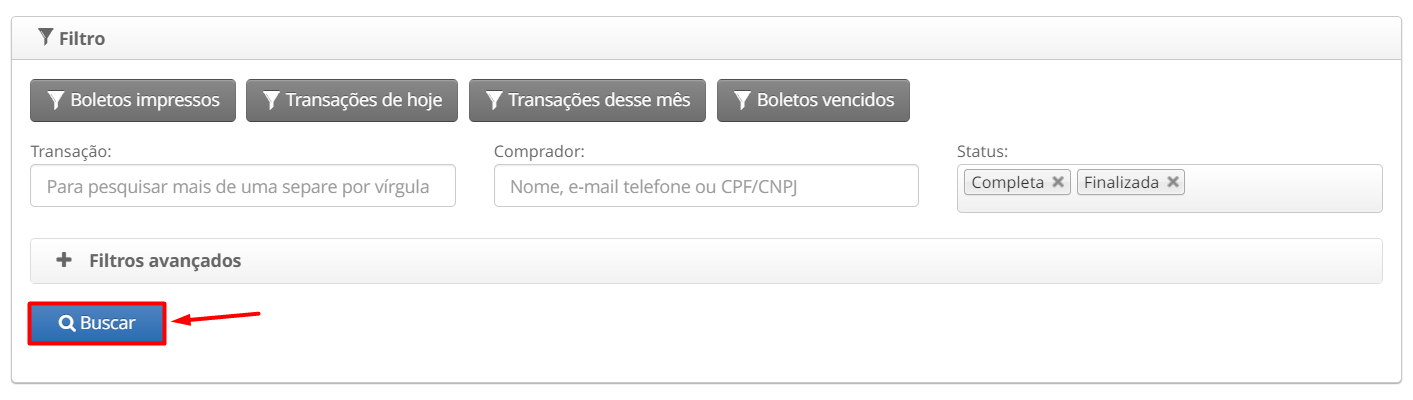Run the search with Buscar

click(x=97, y=324)
